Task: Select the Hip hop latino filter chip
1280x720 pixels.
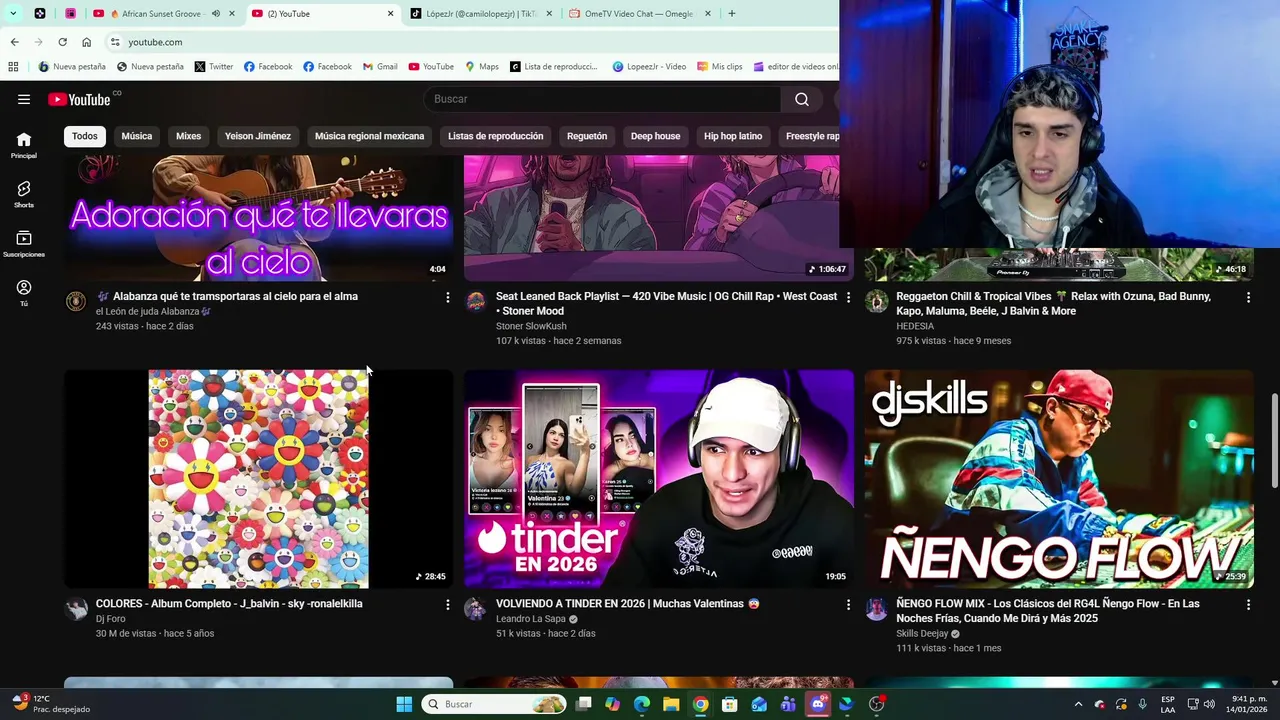Action: (733, 136)
